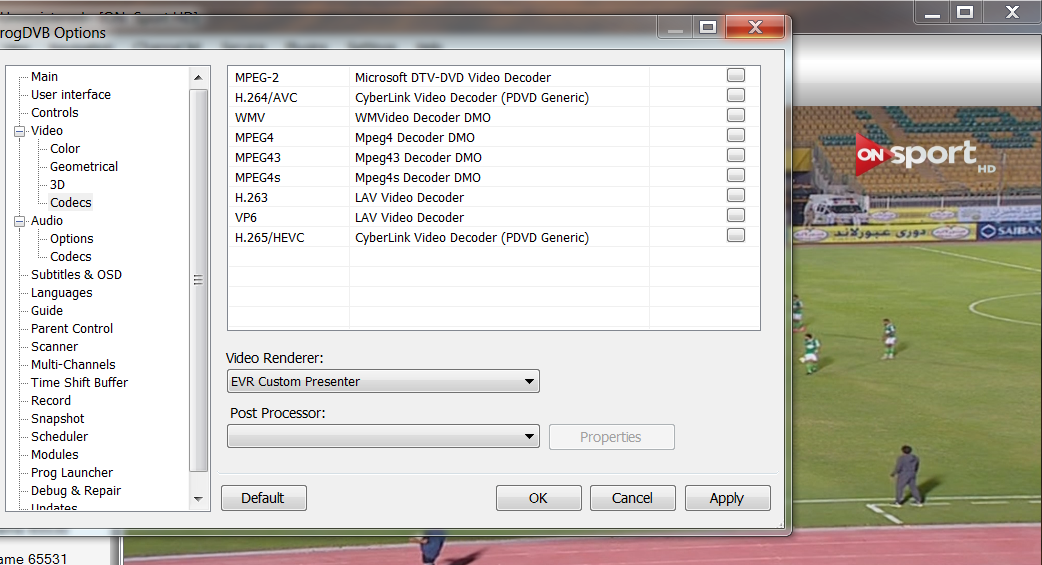Open User interface settings
1042x565 pixels.
(71, 94)
